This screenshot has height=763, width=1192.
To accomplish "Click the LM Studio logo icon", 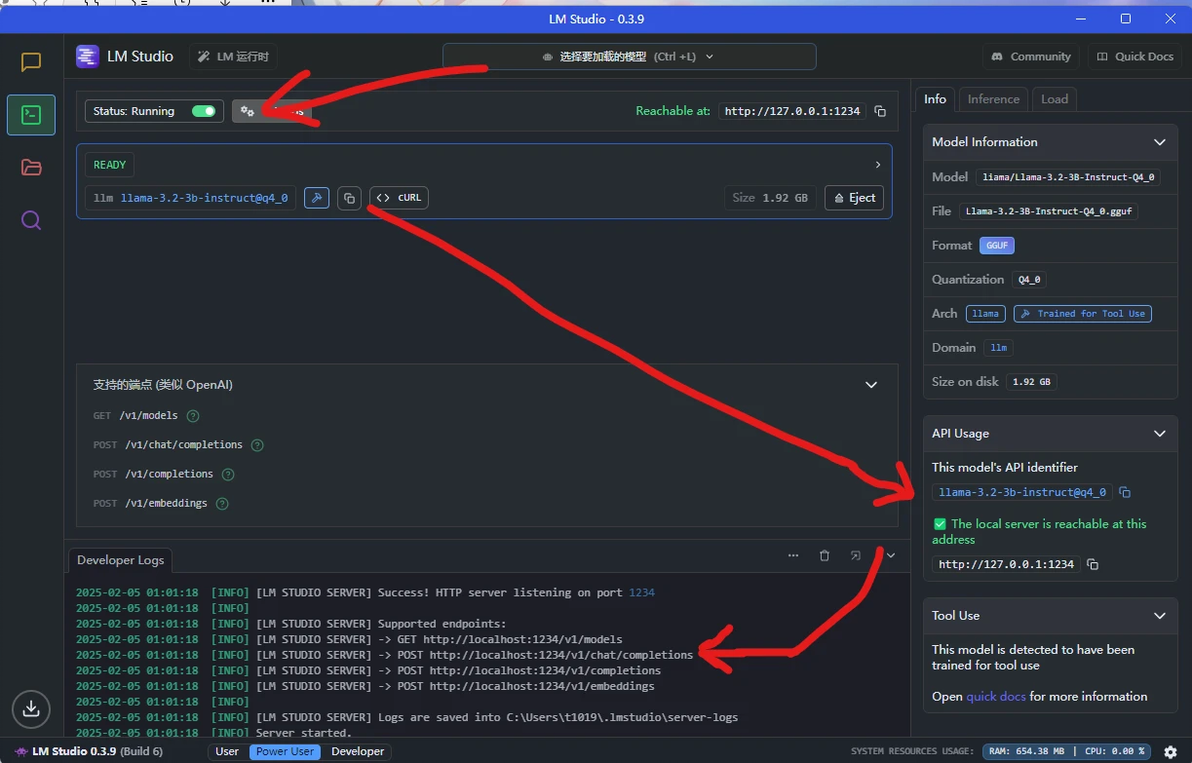I will click(87, 56).
